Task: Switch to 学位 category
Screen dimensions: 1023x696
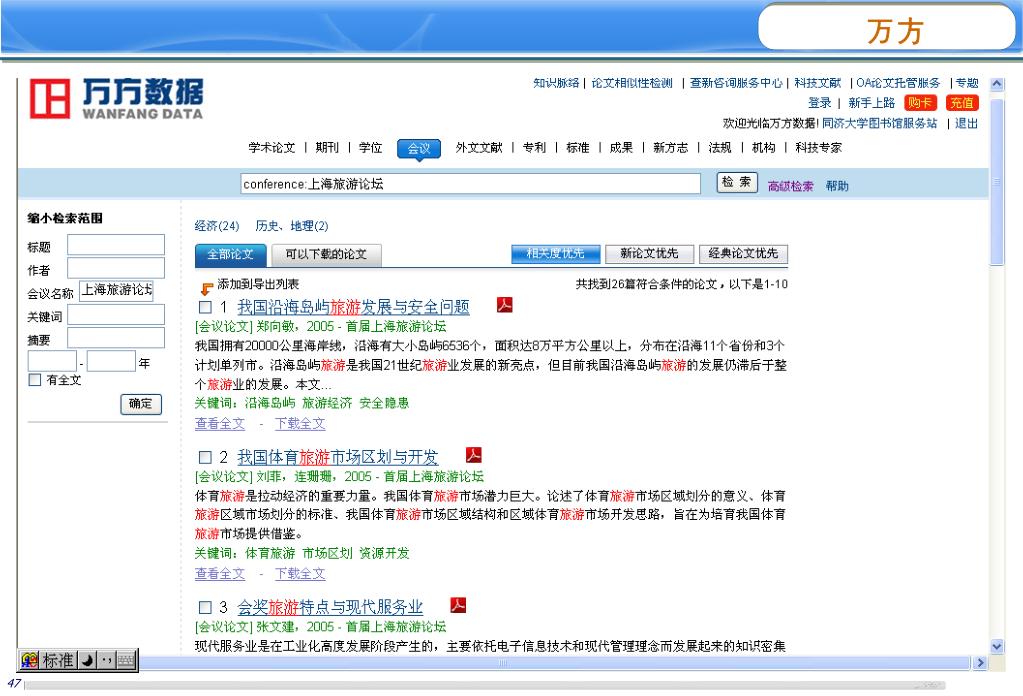Action: coord(371,147)
